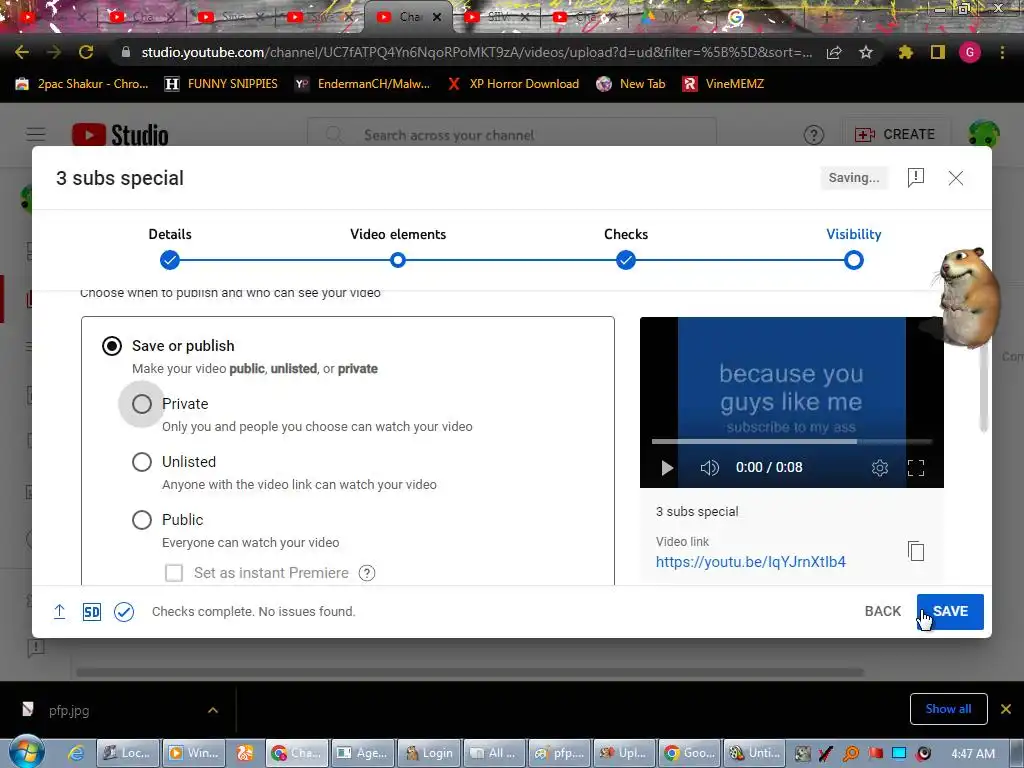Select the Private visibility radio button
This screenshot has height=768, width=1024.
(x=142, y=404)
